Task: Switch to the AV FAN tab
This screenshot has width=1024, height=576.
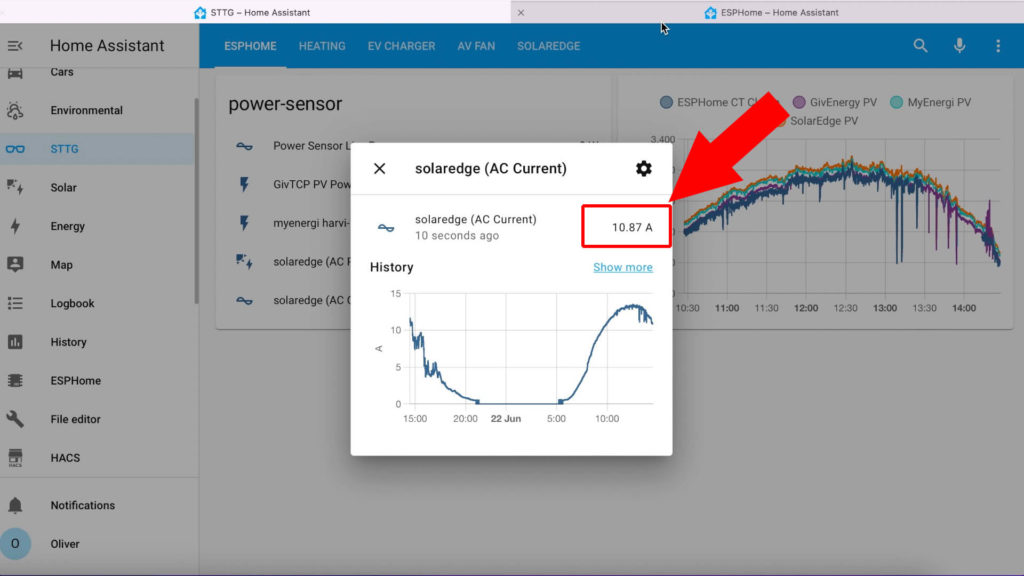Action: pyautogui.click(x=476, y=46)
